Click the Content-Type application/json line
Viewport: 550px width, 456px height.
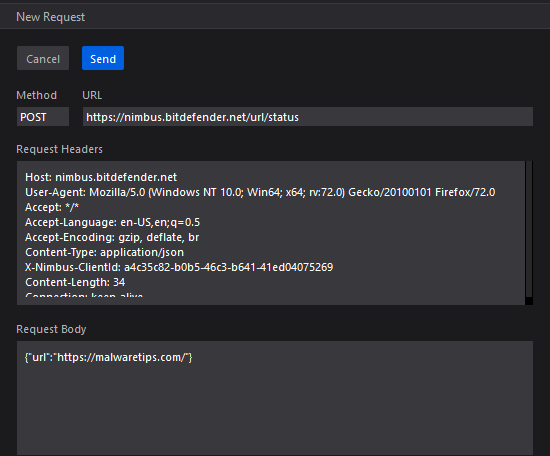[105, 253]
